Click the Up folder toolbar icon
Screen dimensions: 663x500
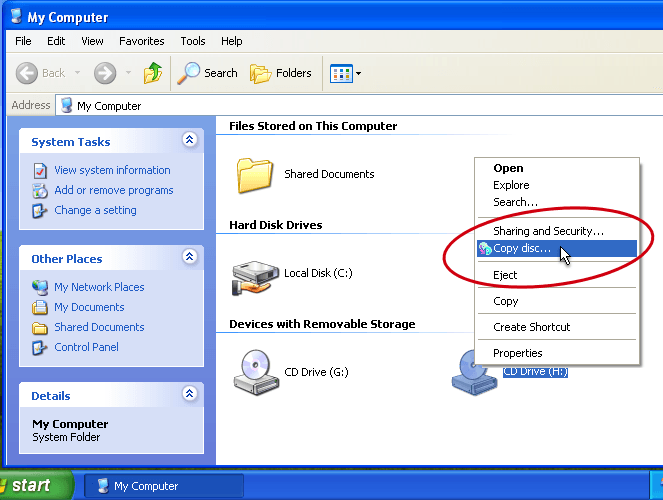(x=153, y=73)
